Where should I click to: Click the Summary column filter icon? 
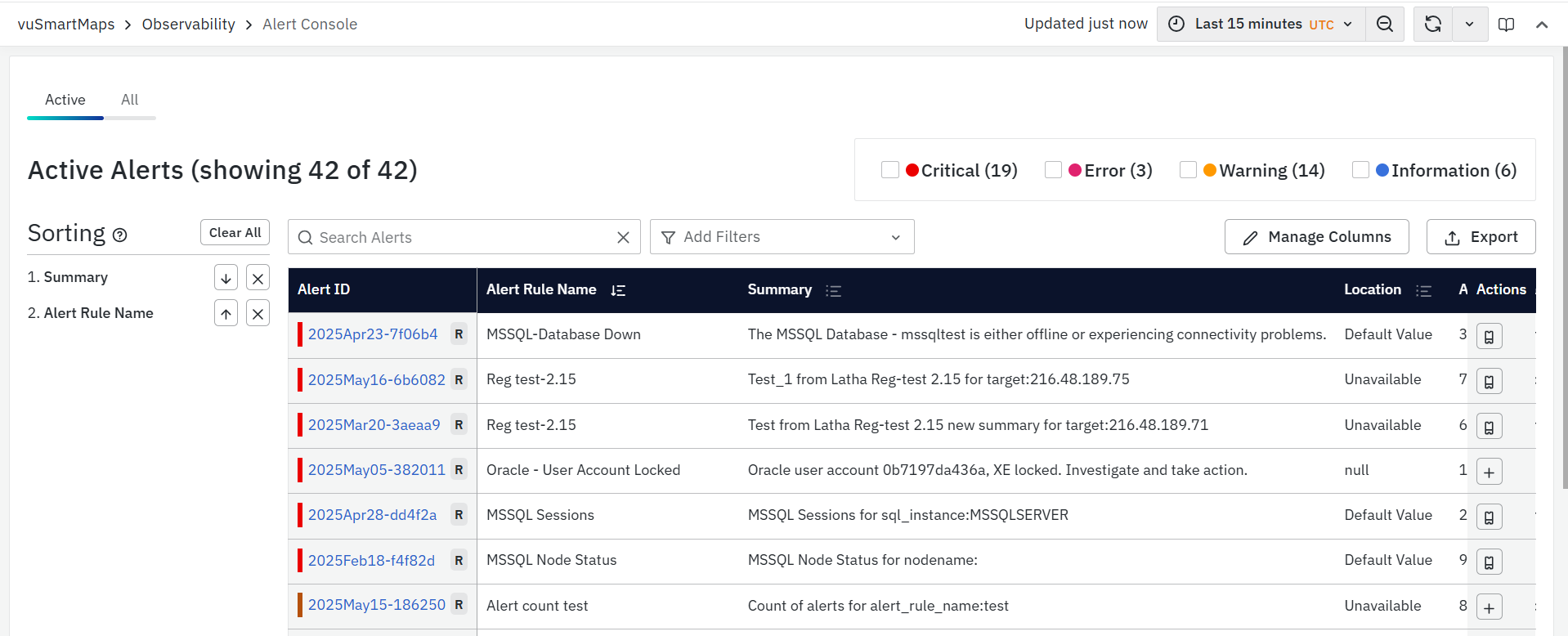833,290
